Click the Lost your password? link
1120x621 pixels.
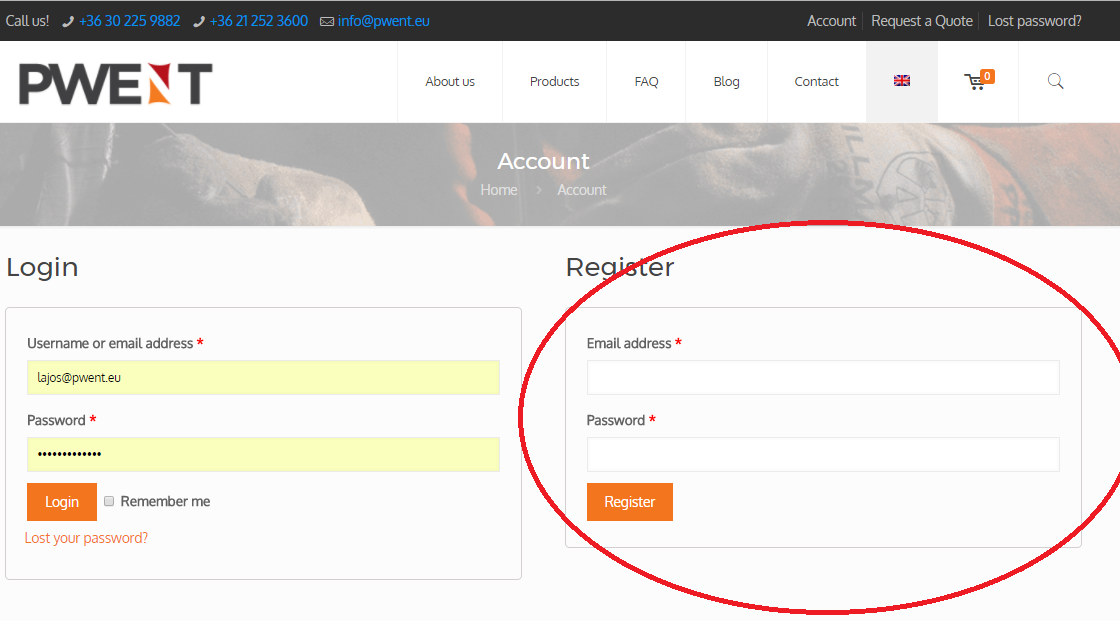pyautogui.click(x=86, y=538)
